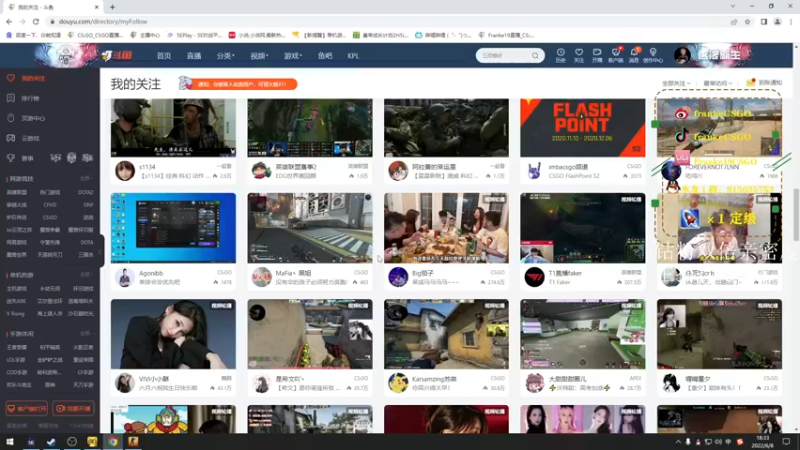This screenshot has height=450, width=800.
Task: Open a new browser tab
Action: [x=112, y=7]
